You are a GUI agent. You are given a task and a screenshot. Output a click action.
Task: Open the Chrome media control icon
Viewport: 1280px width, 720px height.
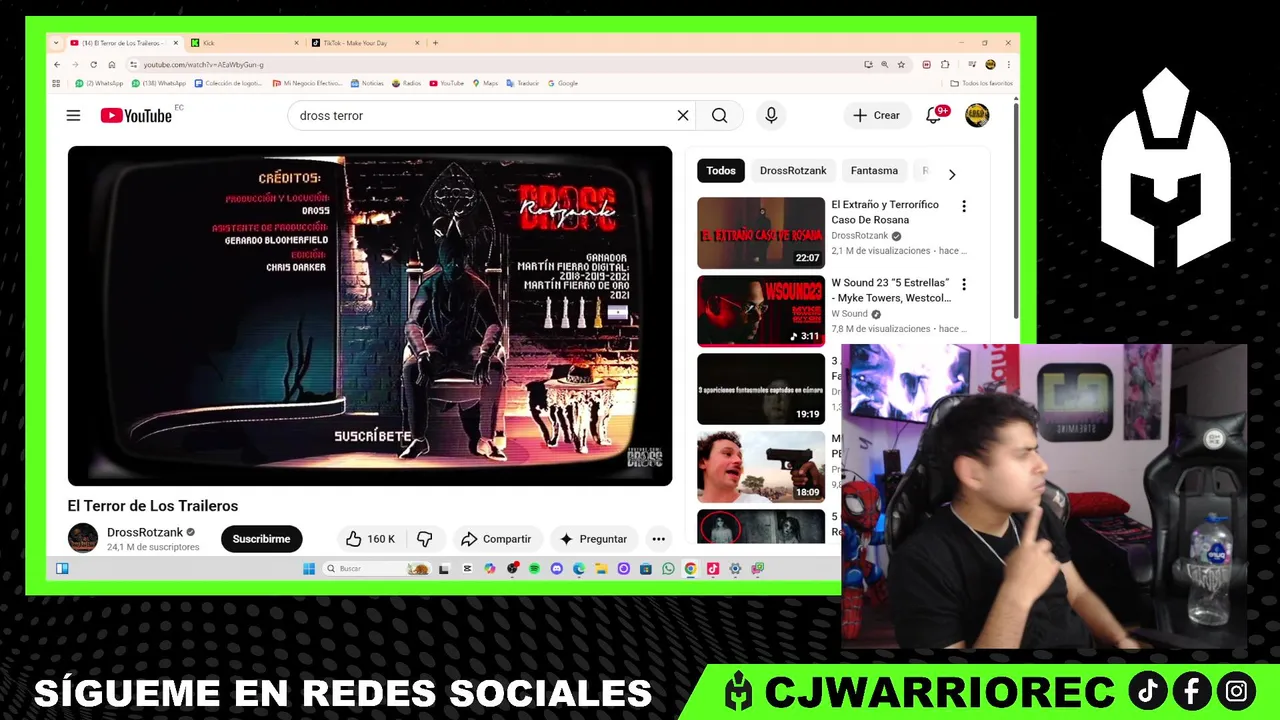click(x=972, y=65)
